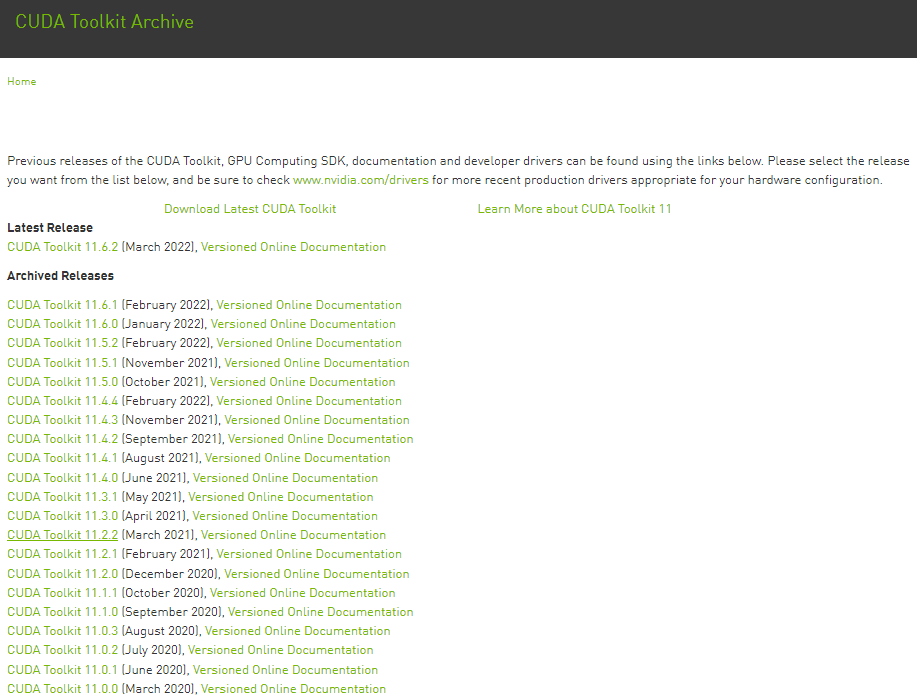Open CUDA Toolkit 11.3.0 link
Viewport: 917px width, 698px height.
(63, 516)
